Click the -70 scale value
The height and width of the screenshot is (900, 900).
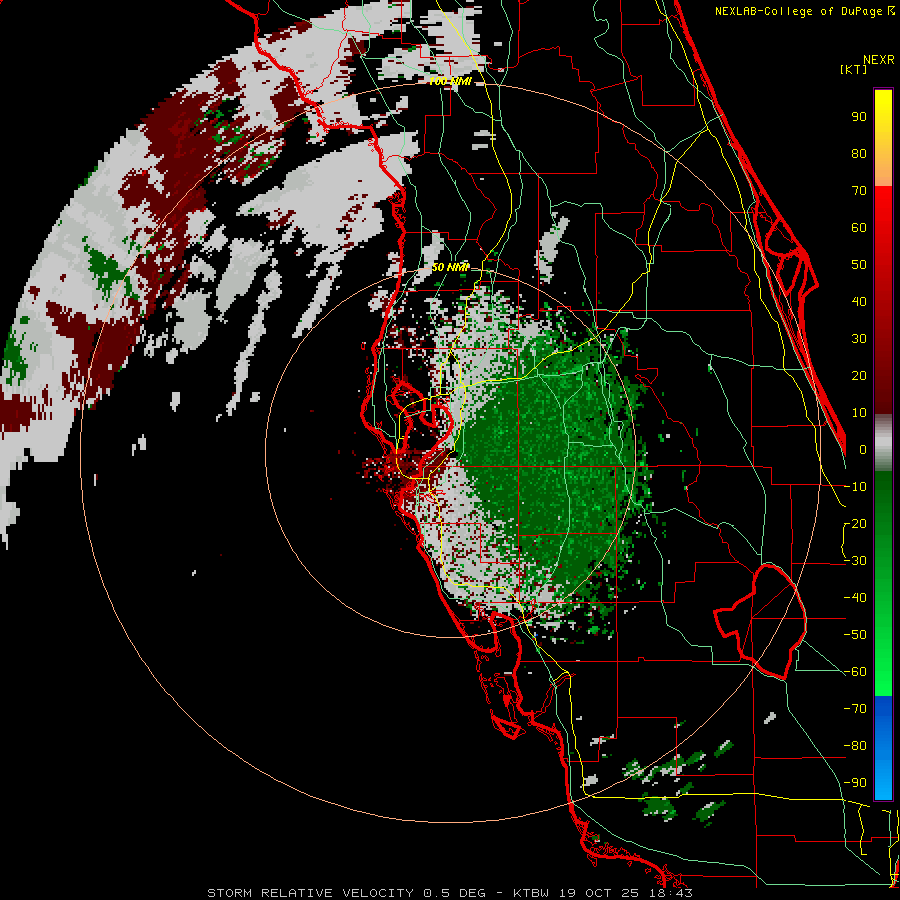[x=856, y=709]
